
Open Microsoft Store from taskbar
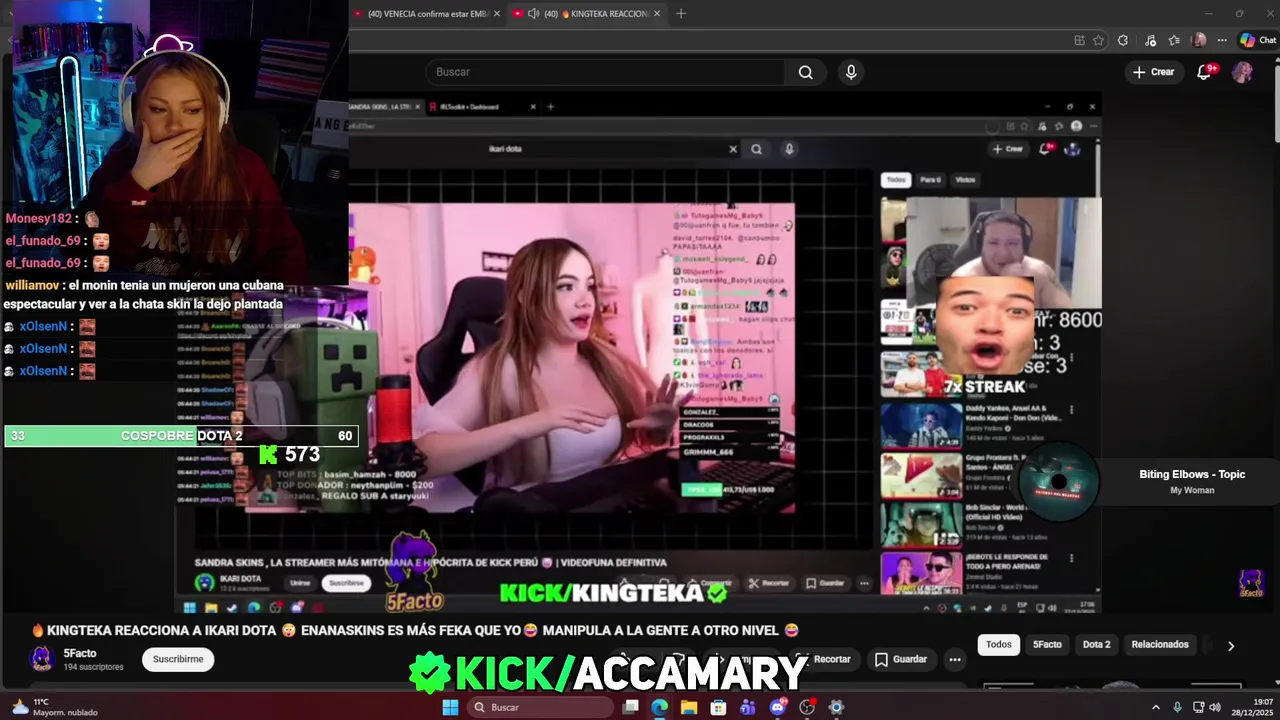coord(718,707)
